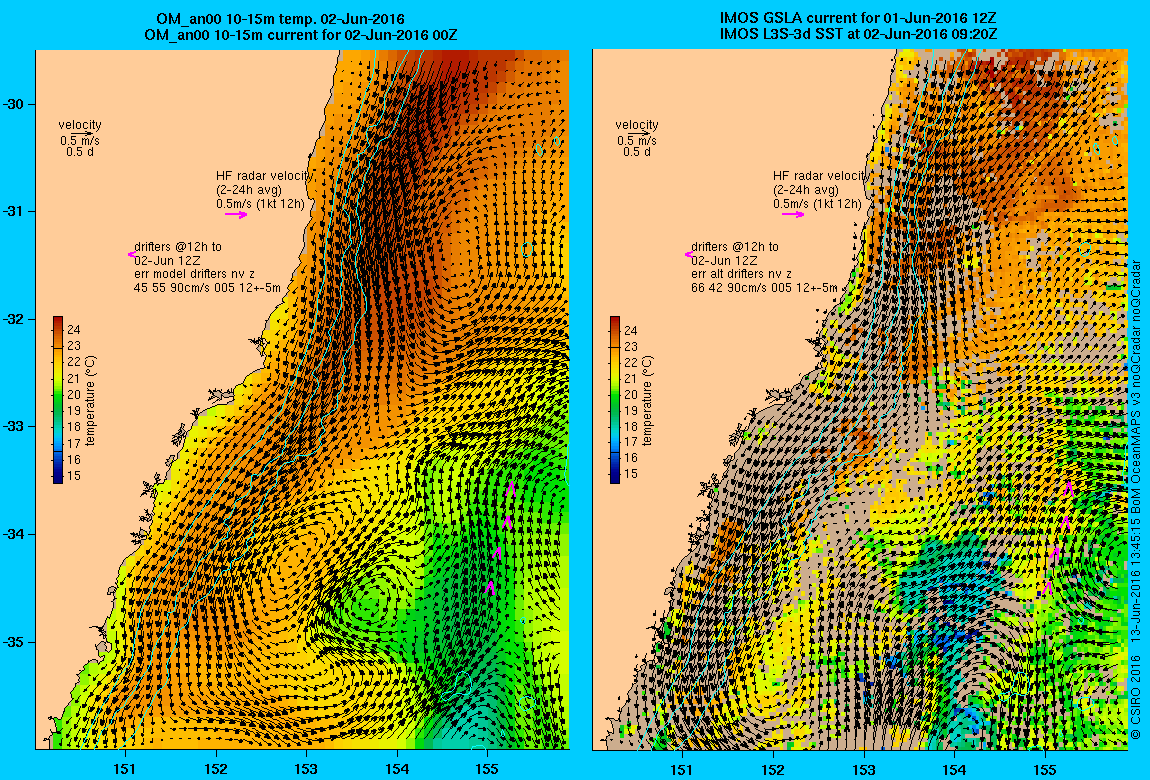Click the 'HF radar velocity' label in left map
This screenshot has height=780, width=1150.
pos(264,176)
